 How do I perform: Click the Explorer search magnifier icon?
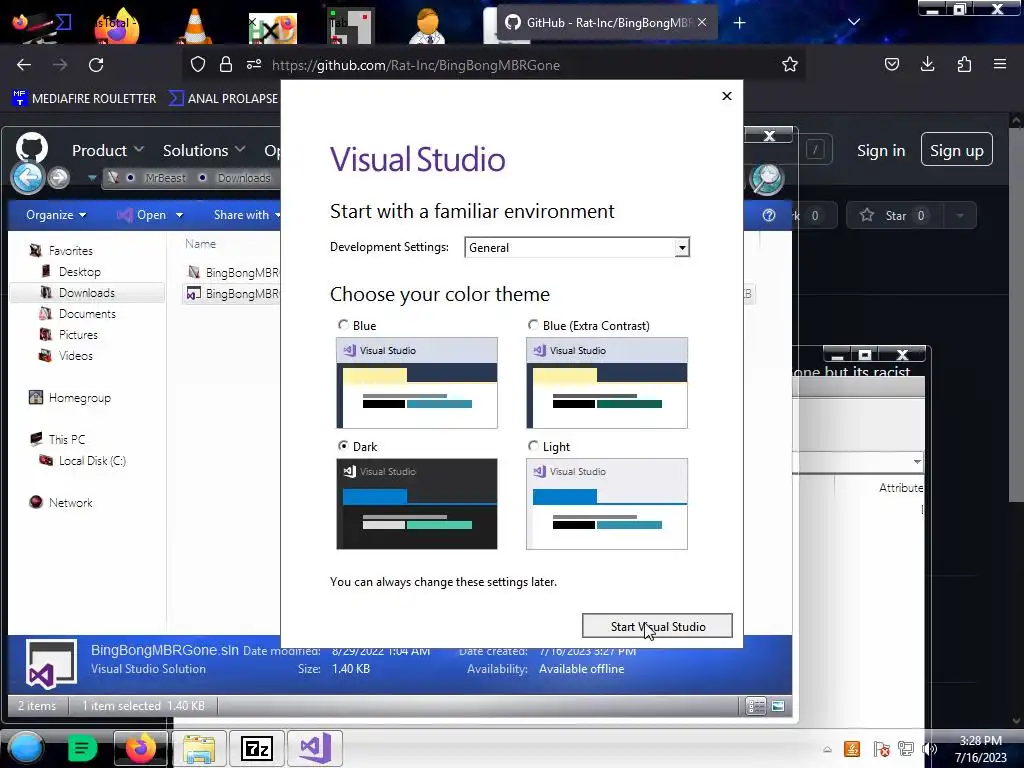click(x=766, y=178)
